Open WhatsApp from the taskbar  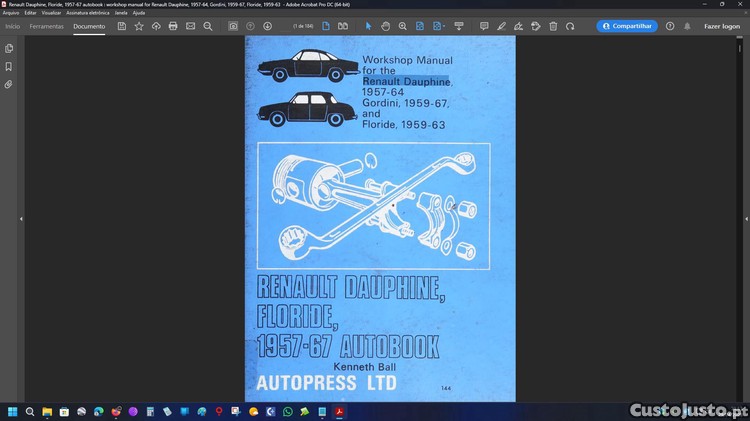(x=288, y=411)
